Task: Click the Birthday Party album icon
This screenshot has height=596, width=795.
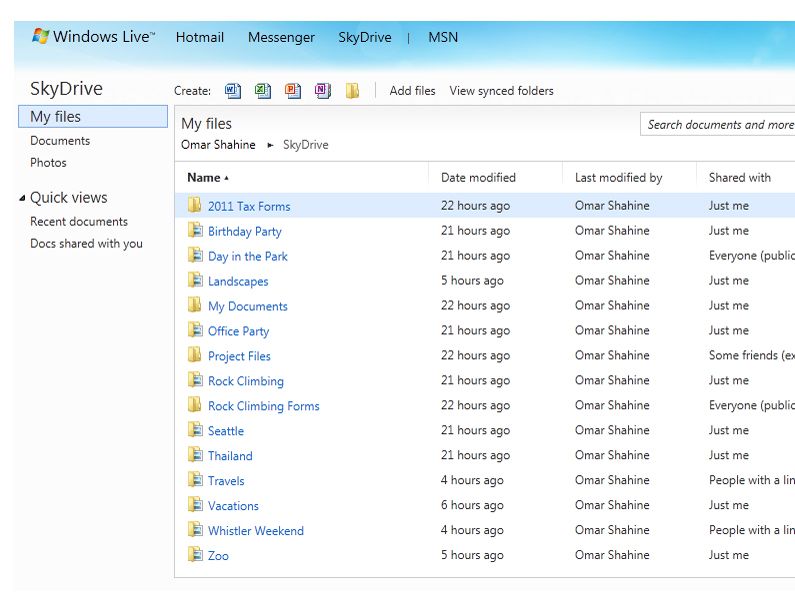Action: pos(195,230)
